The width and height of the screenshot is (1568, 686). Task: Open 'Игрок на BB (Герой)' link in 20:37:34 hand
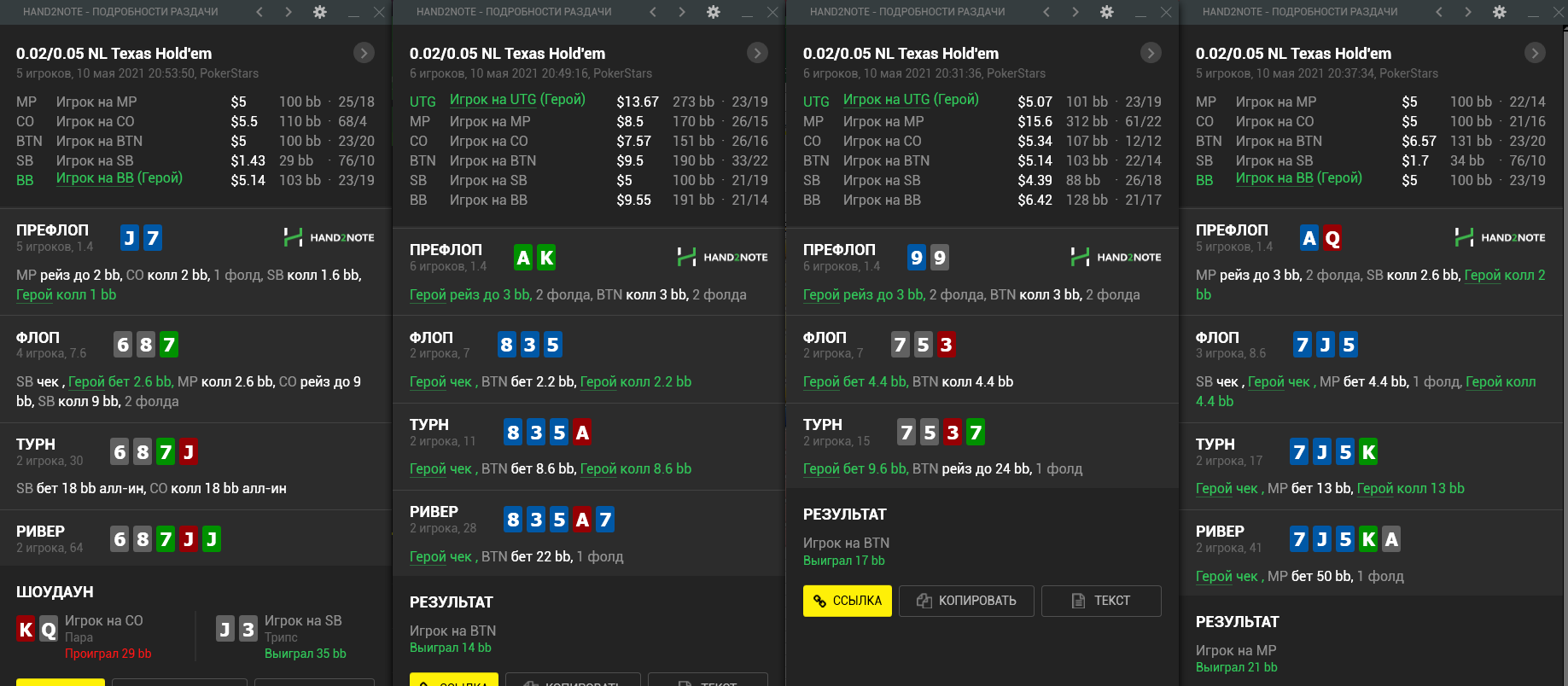pyautogui.click(x=1299, y=178)
